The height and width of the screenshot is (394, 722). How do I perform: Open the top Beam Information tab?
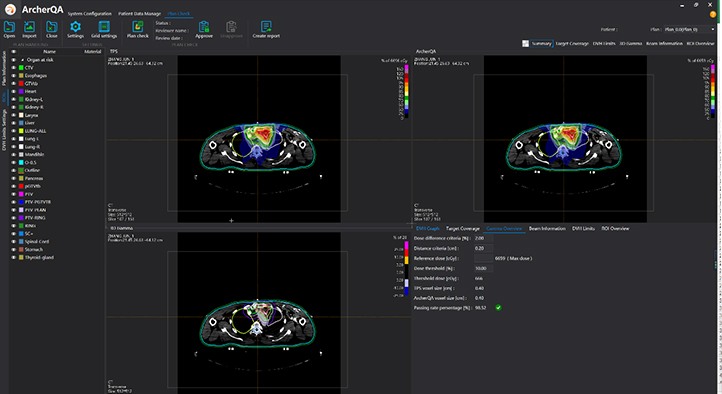pyautogui.click(x=664, y=43)
